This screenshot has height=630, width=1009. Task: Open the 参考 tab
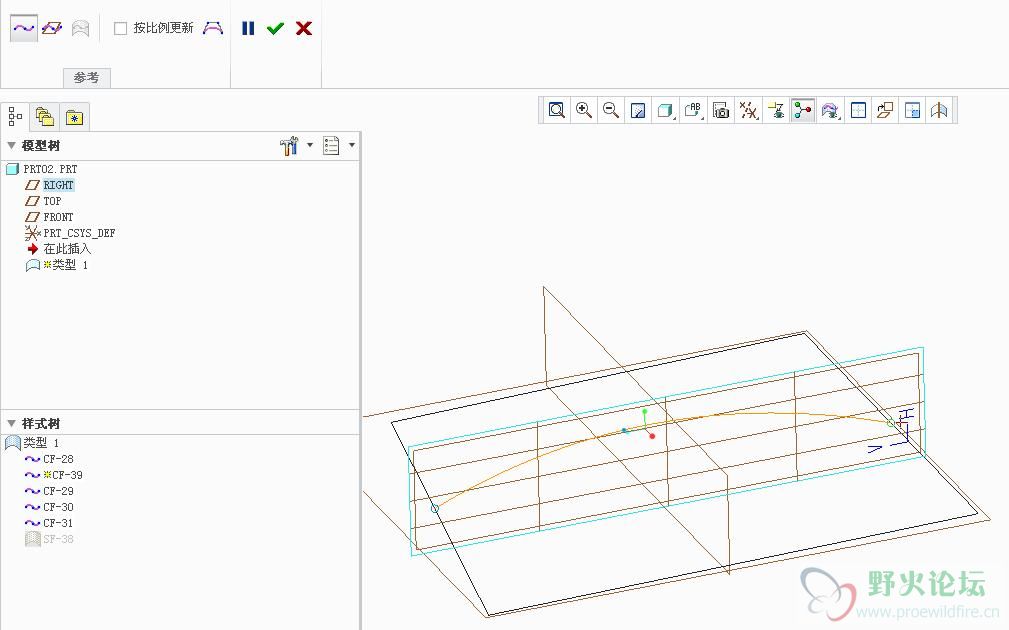(87, 78)
